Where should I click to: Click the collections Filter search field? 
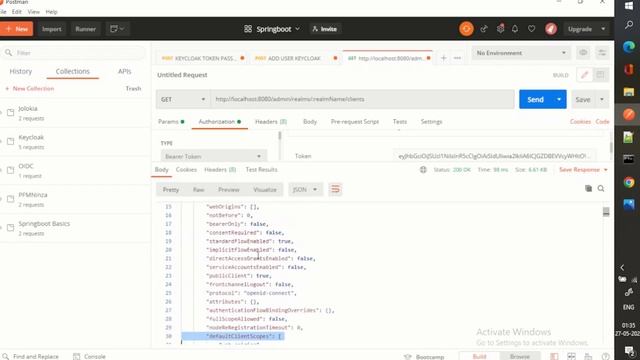coord(75,53)
